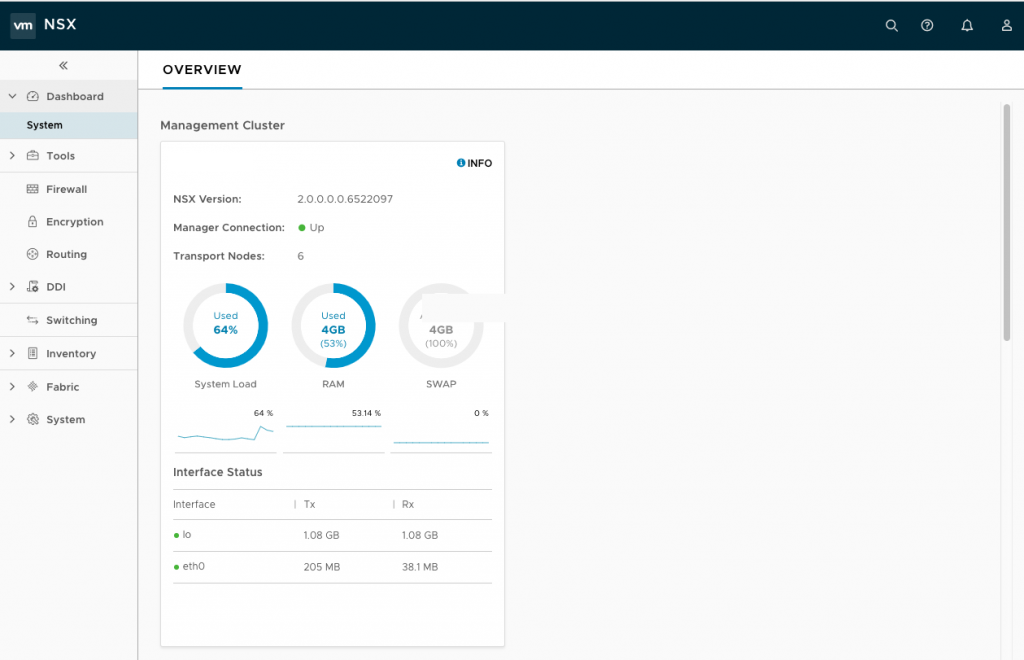Viewport: 1024px width, 660px height.
Task: Collapse the sidebar with double-chevron icon
Action: click(63, 65)
